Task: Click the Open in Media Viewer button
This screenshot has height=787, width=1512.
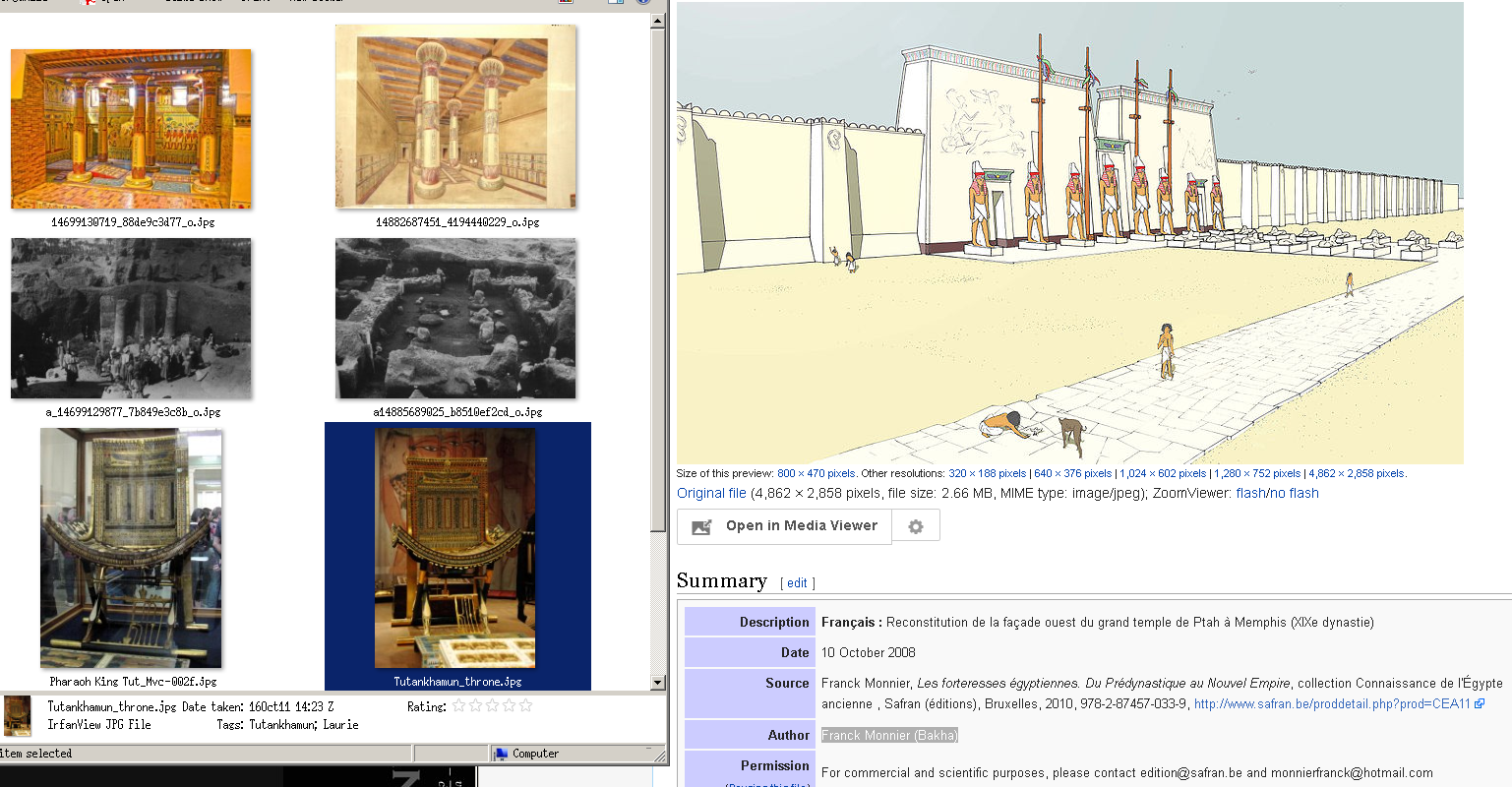Action: [x=784, y=526]
